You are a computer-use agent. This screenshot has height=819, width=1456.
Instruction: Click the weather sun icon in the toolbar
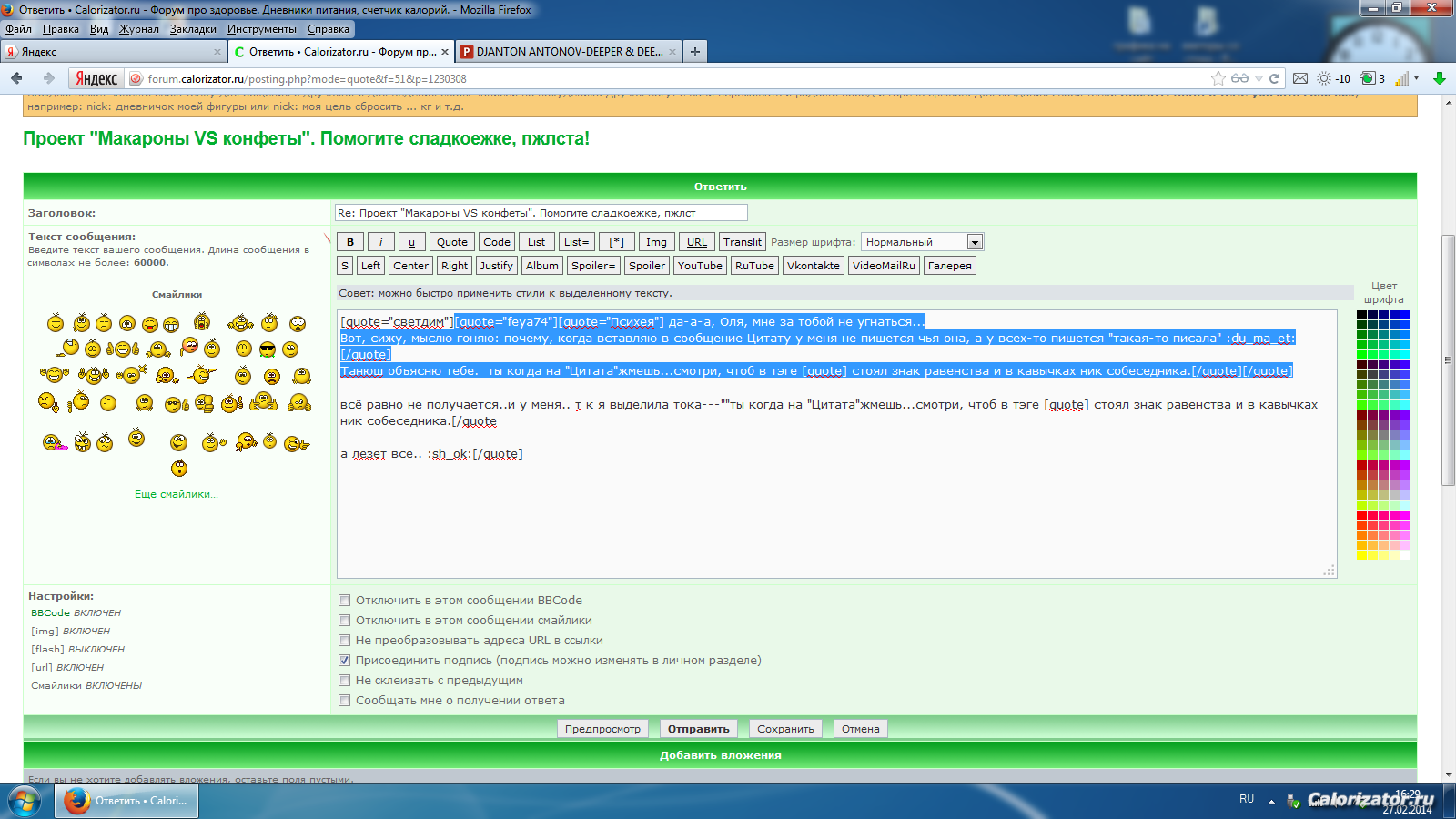click(x=1324, y=78)
